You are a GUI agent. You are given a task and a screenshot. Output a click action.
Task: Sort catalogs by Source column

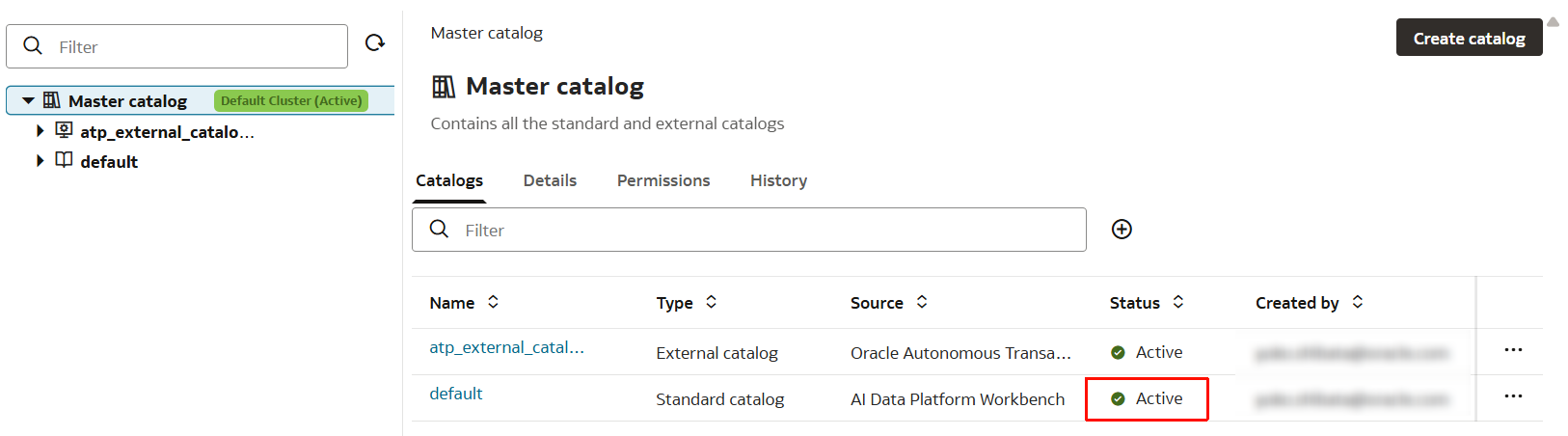[922, 303]
